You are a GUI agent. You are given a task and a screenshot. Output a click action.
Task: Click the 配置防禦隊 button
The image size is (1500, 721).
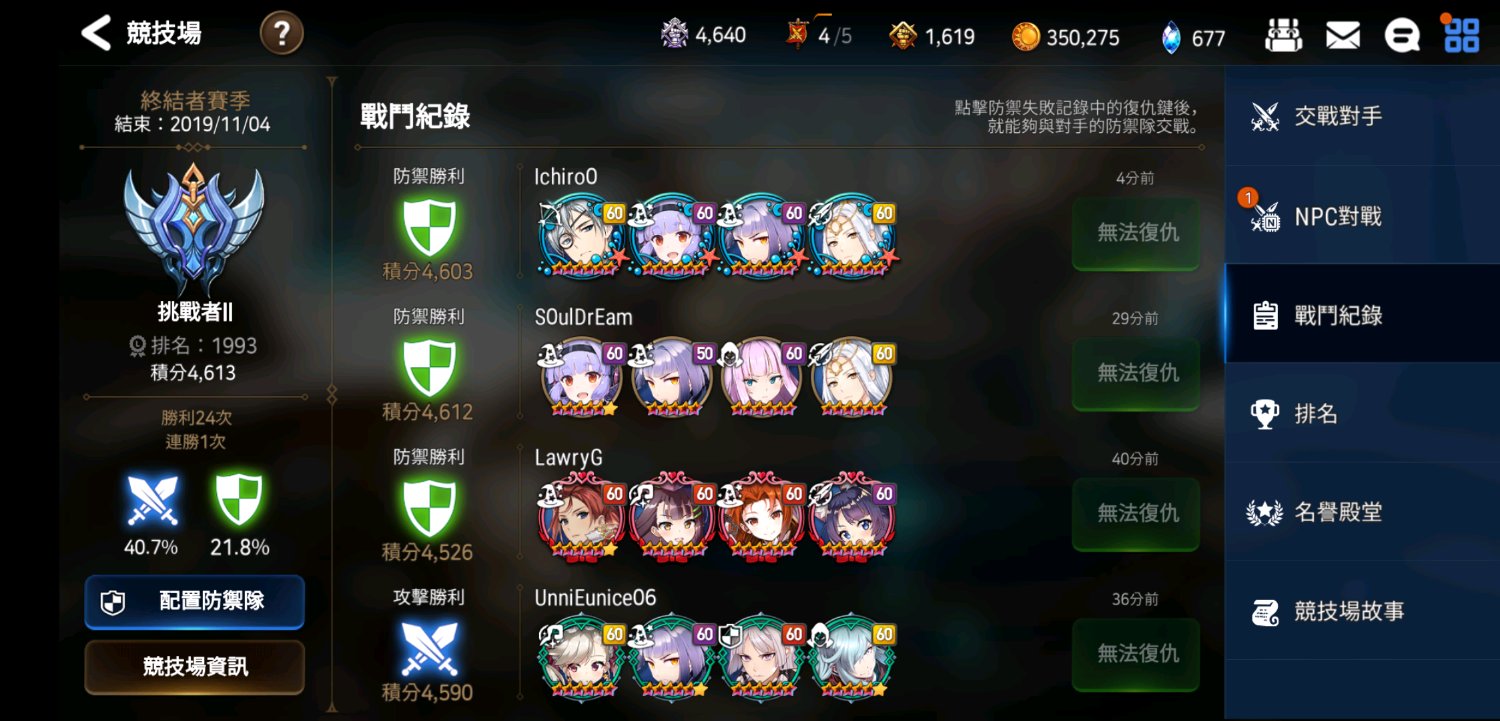coord(194,601)
